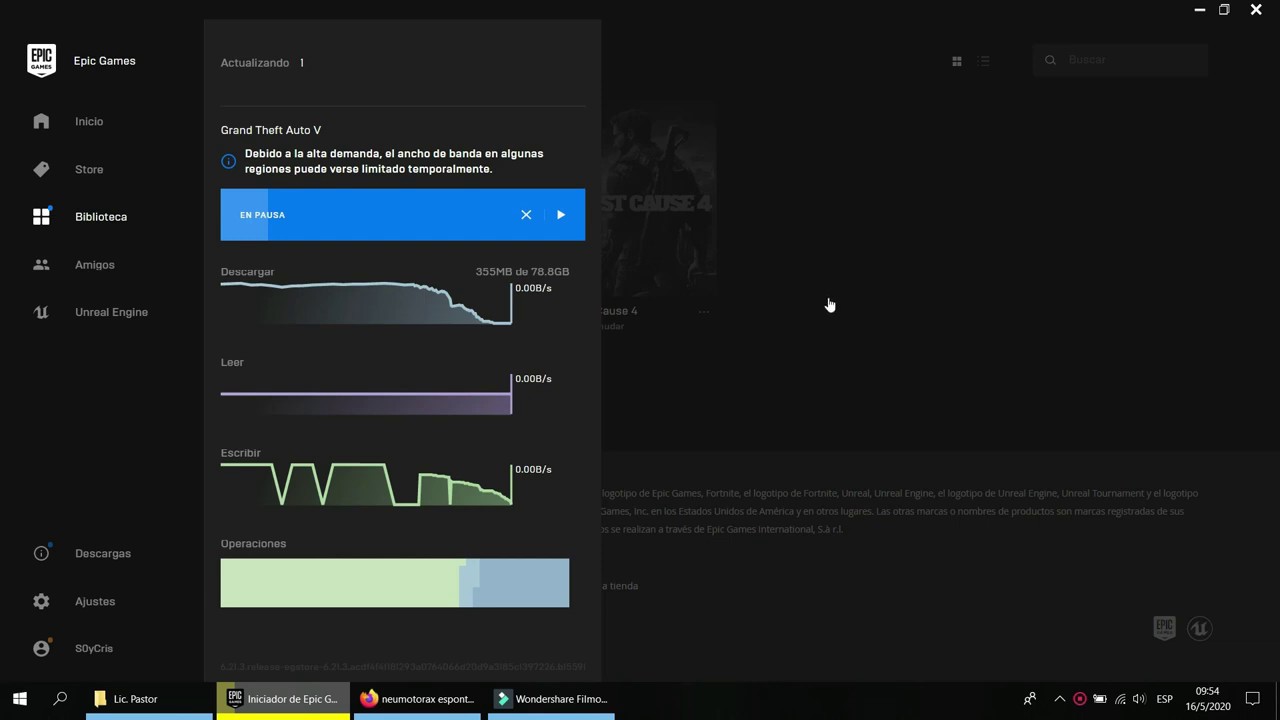
Task: Open the People tray icon
Action: 1029,699
